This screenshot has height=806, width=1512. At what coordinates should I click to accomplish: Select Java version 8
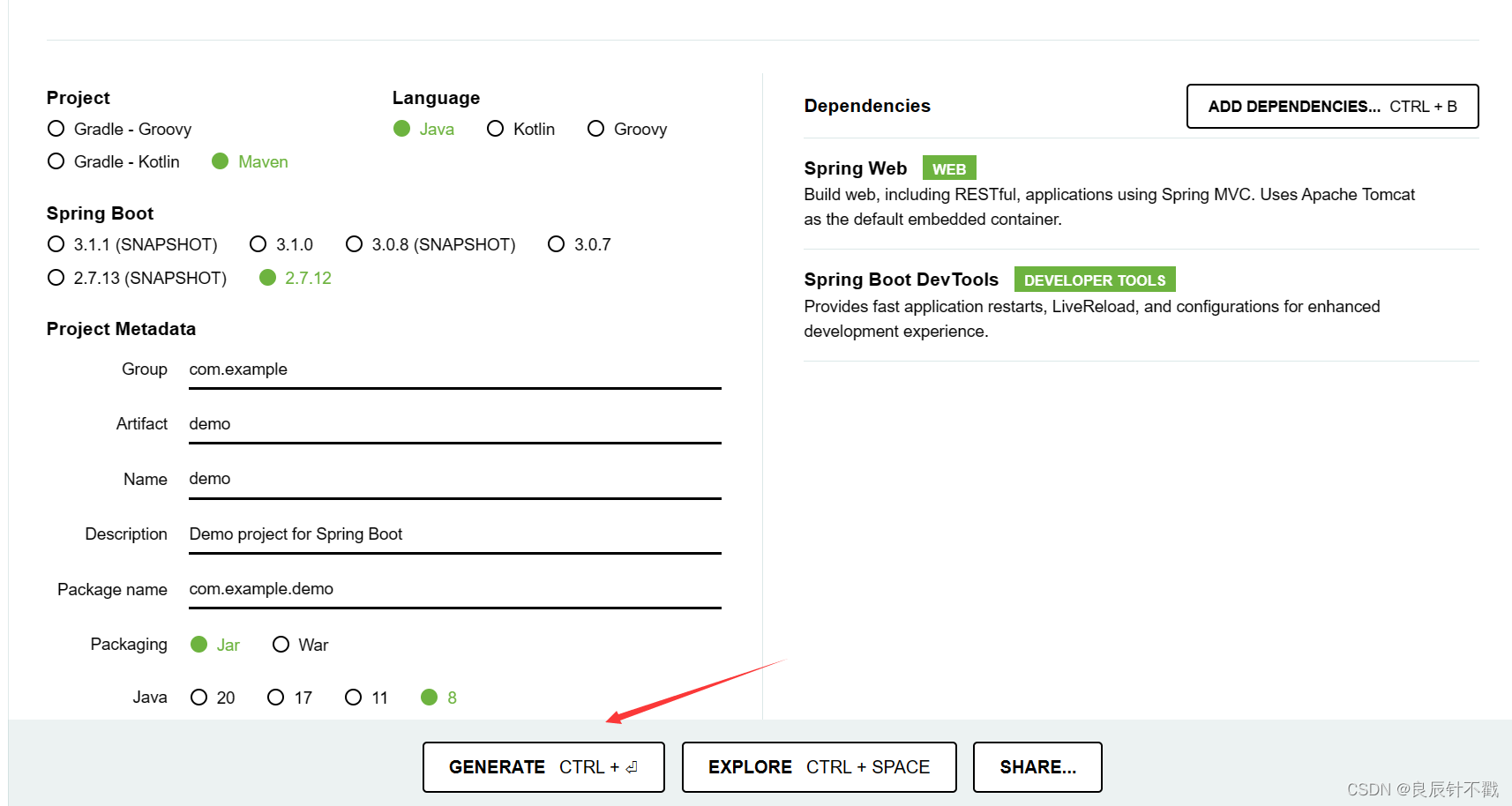coord(438,698)
